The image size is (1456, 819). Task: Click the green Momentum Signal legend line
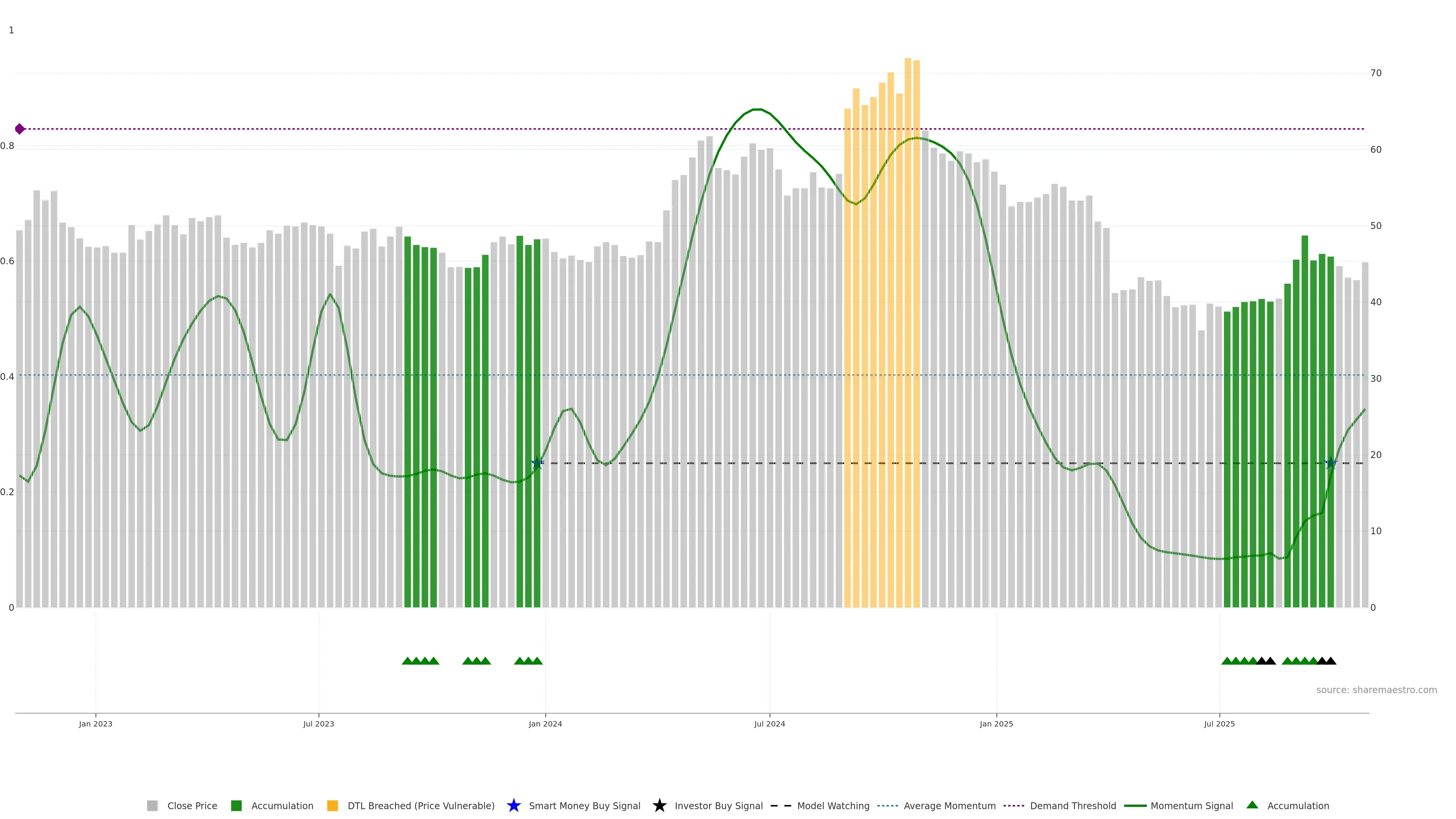(1135, 805)
